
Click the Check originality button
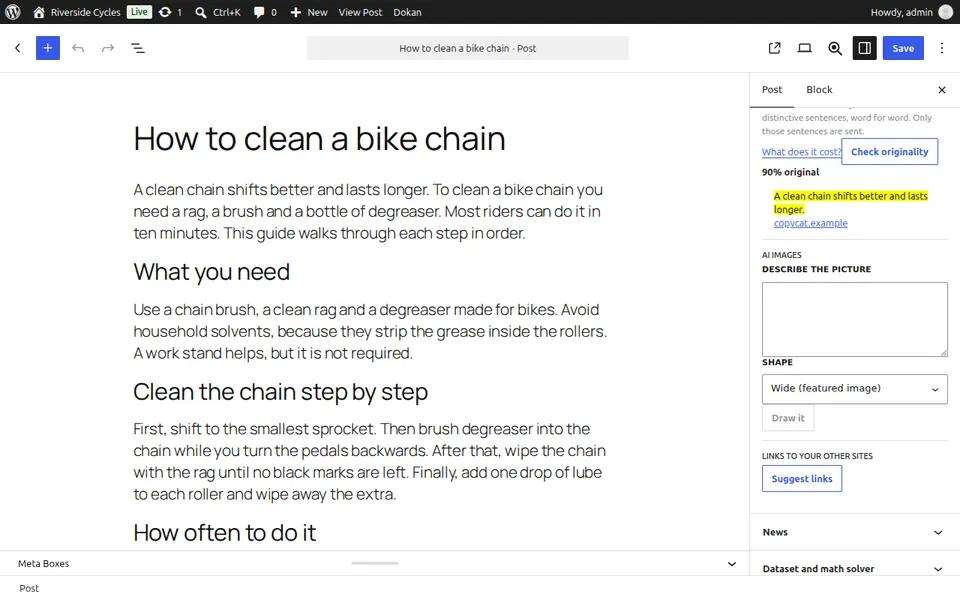click(889, 151)
